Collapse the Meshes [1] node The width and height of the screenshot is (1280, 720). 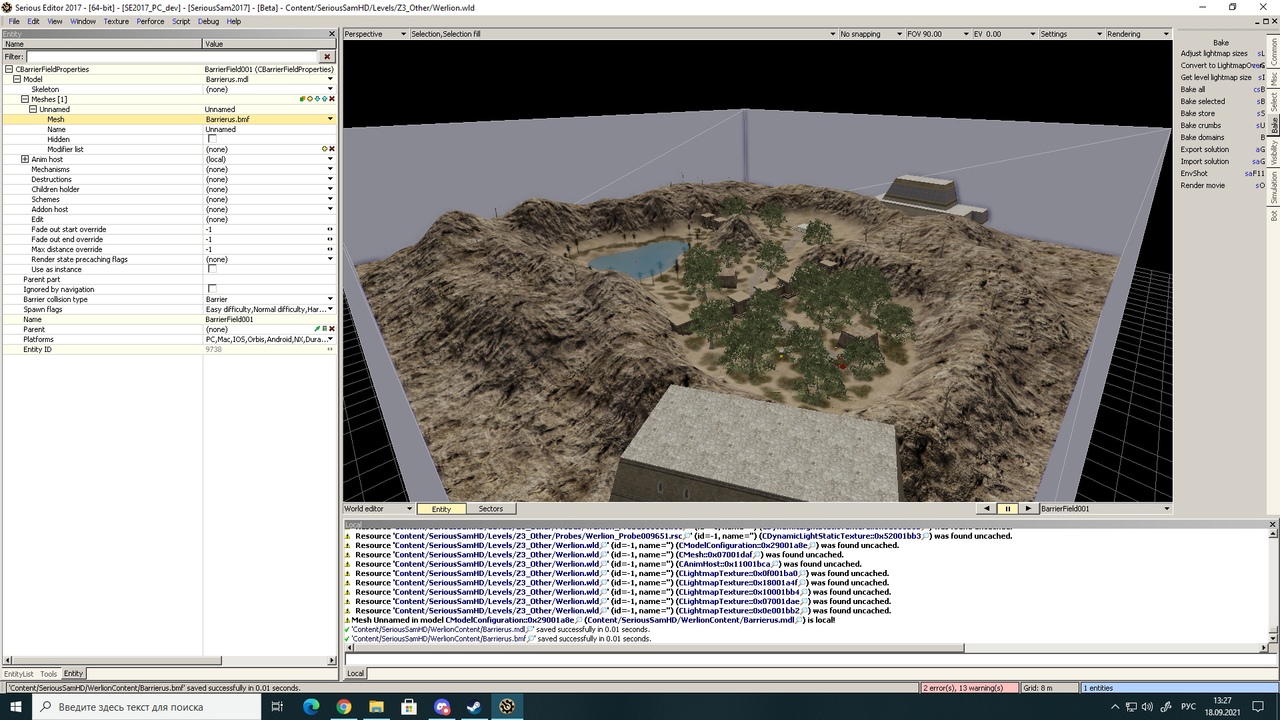pos(25,99)
